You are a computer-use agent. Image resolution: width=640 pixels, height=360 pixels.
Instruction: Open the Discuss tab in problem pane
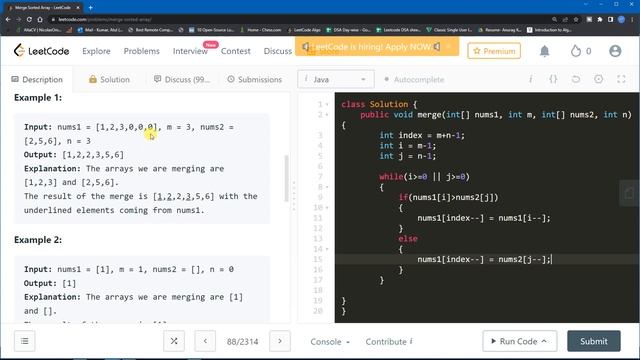coord(182,79)
